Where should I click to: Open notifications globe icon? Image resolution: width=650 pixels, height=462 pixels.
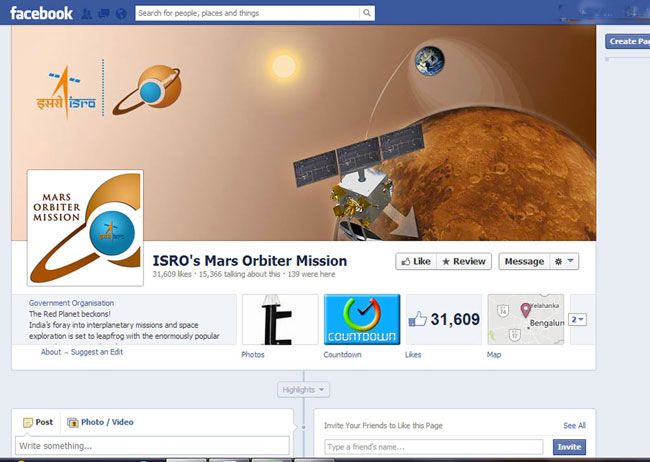coord(121,14)
